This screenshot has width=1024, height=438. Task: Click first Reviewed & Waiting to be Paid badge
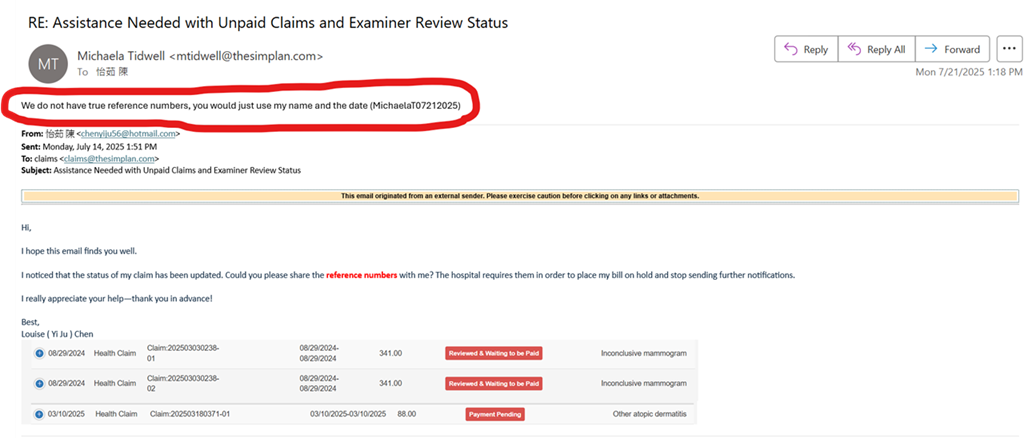click(494, 353)
